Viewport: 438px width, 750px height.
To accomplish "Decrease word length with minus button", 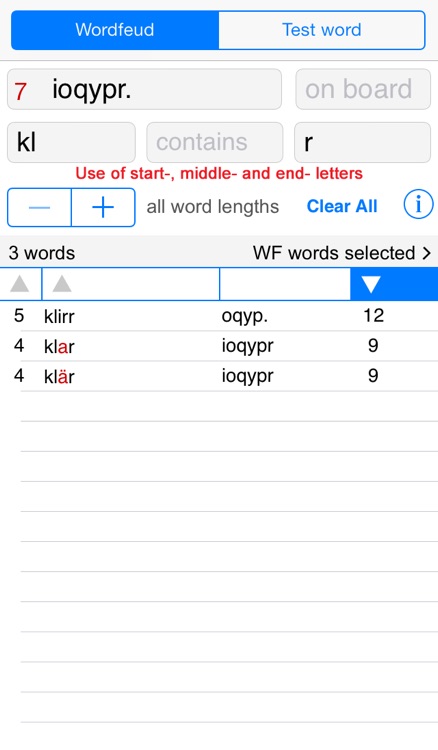I will point(39,207).
